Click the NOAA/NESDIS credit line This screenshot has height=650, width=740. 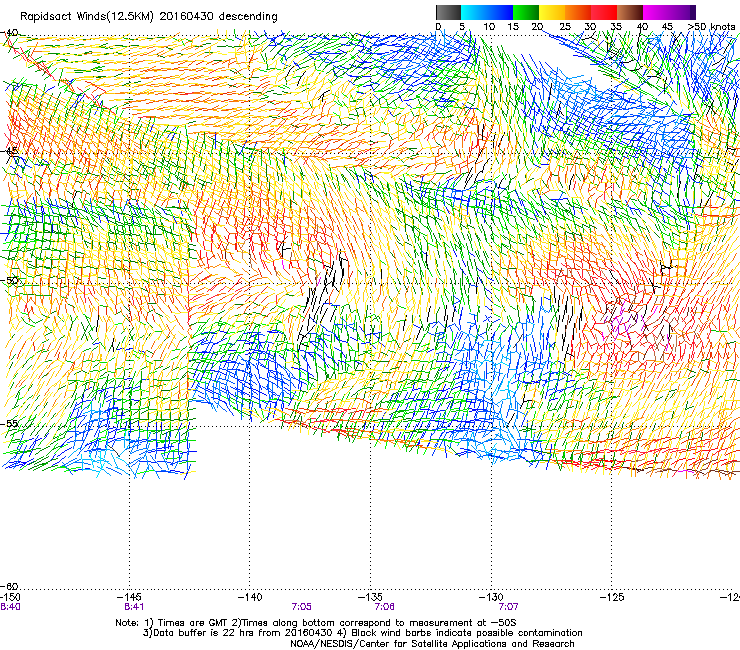[x=432, y=644]
